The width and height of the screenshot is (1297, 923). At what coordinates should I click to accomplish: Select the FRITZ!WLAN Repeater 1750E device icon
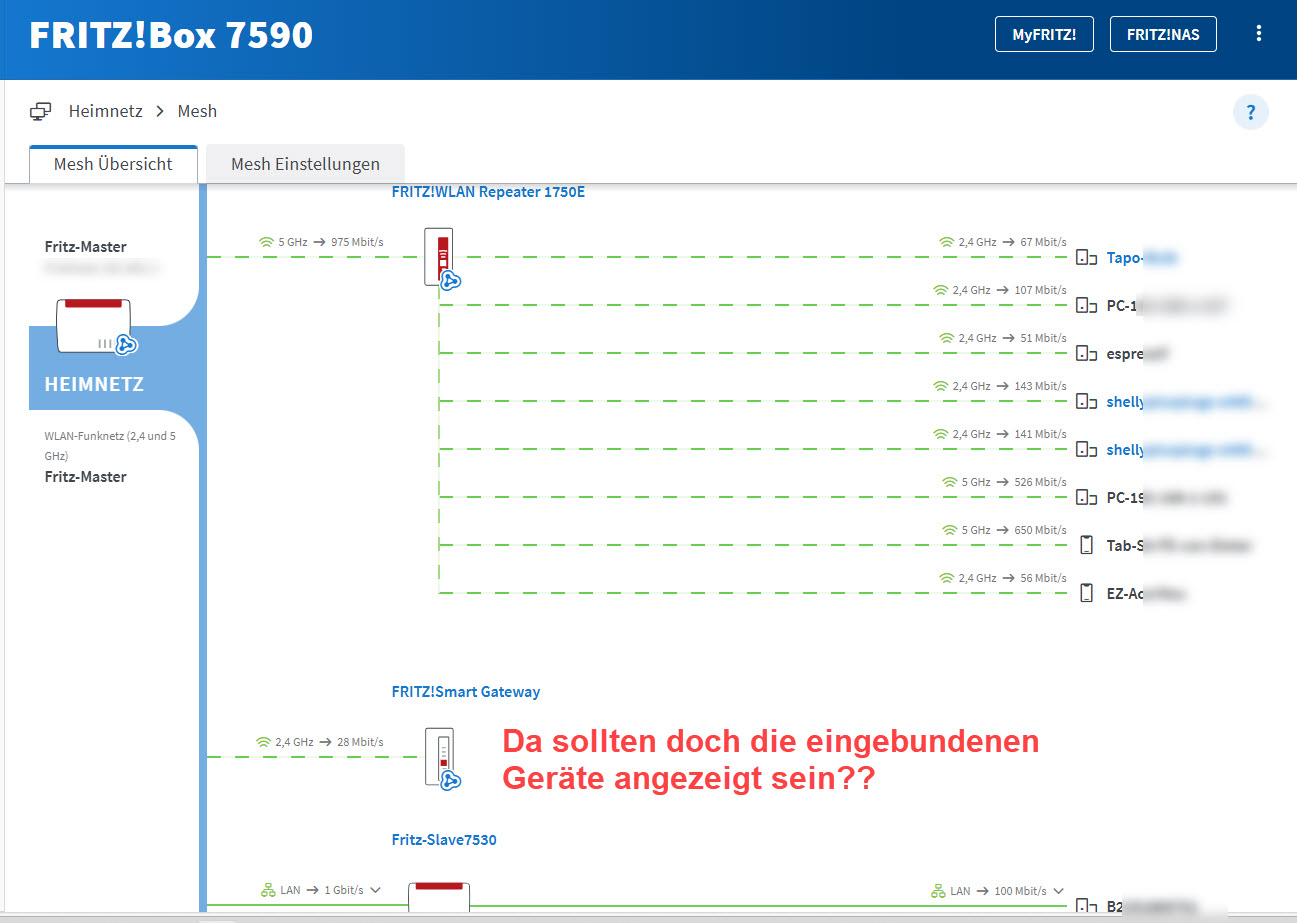pos(441,258)
